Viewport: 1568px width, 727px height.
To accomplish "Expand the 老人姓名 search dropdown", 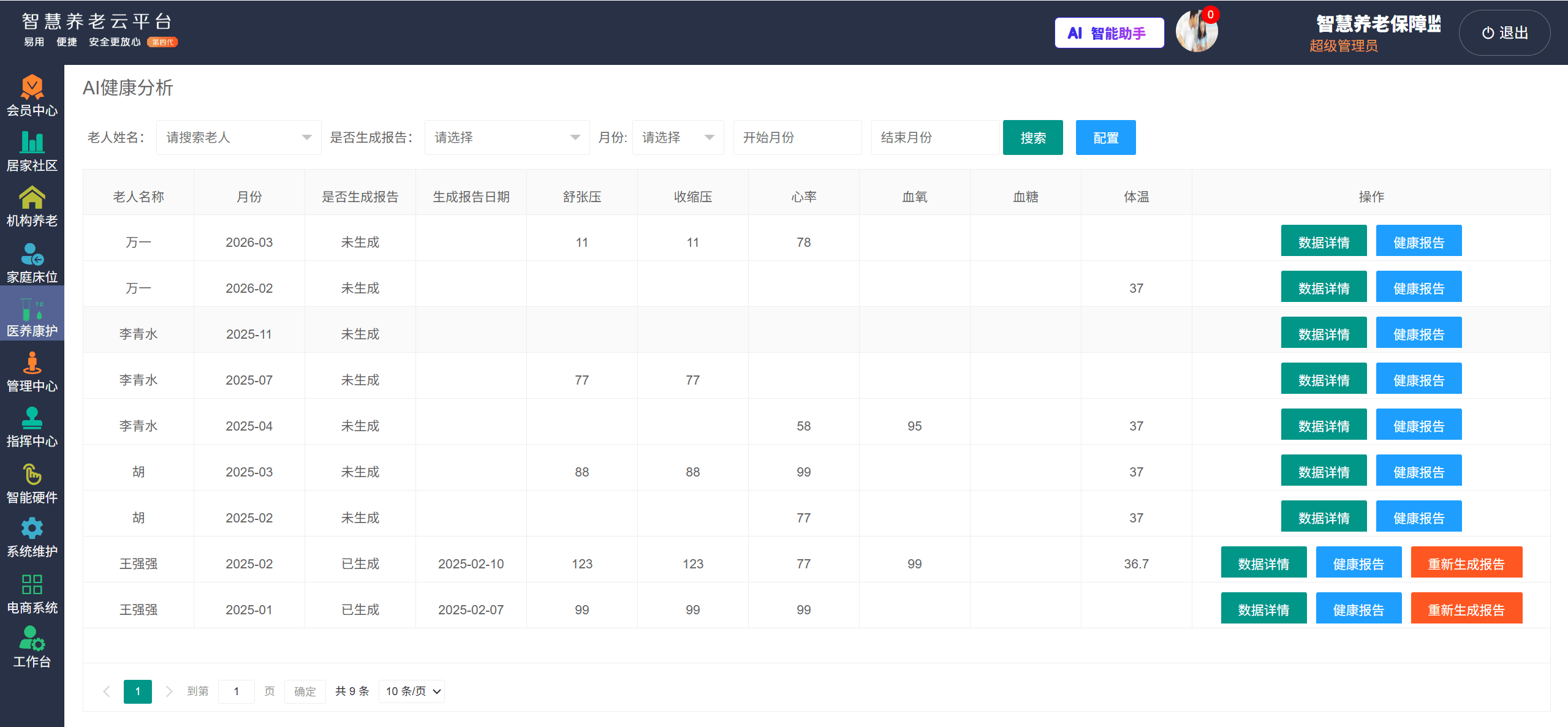I will coord(238,138).
